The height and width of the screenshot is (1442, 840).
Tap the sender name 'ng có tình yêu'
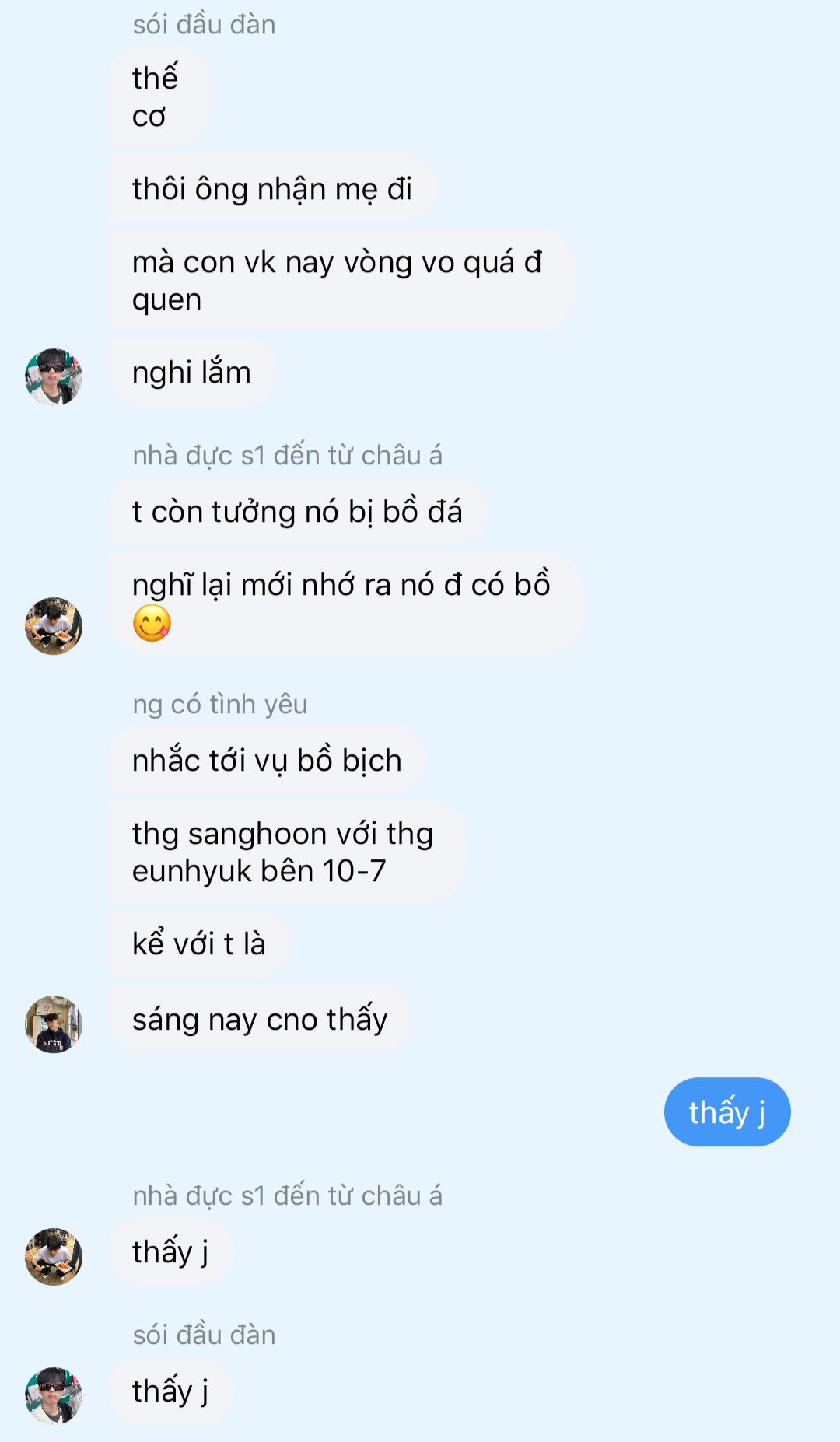(x=220, y=704)
